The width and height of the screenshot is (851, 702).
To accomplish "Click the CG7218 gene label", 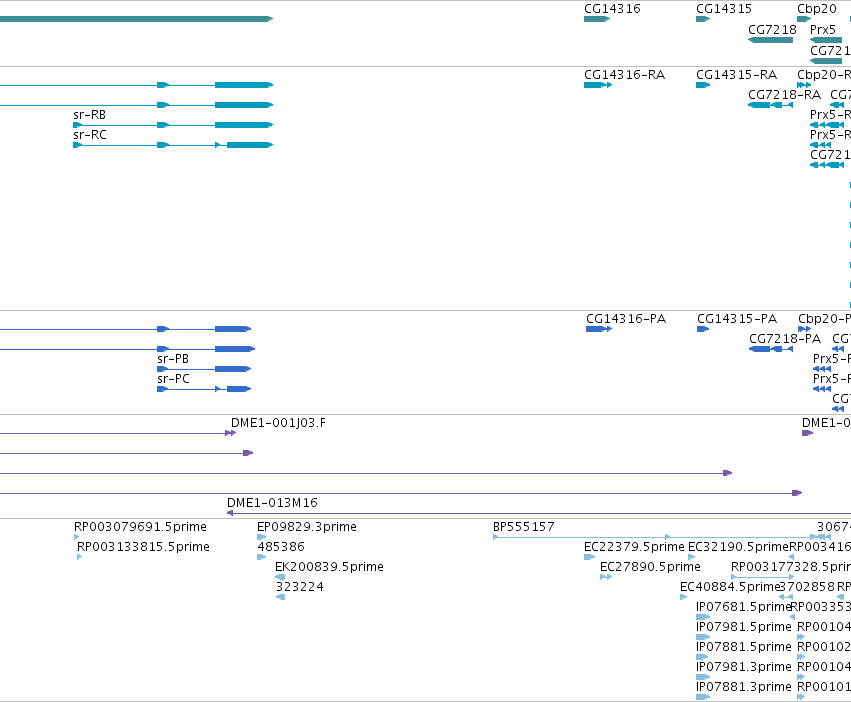I will 772,30.
